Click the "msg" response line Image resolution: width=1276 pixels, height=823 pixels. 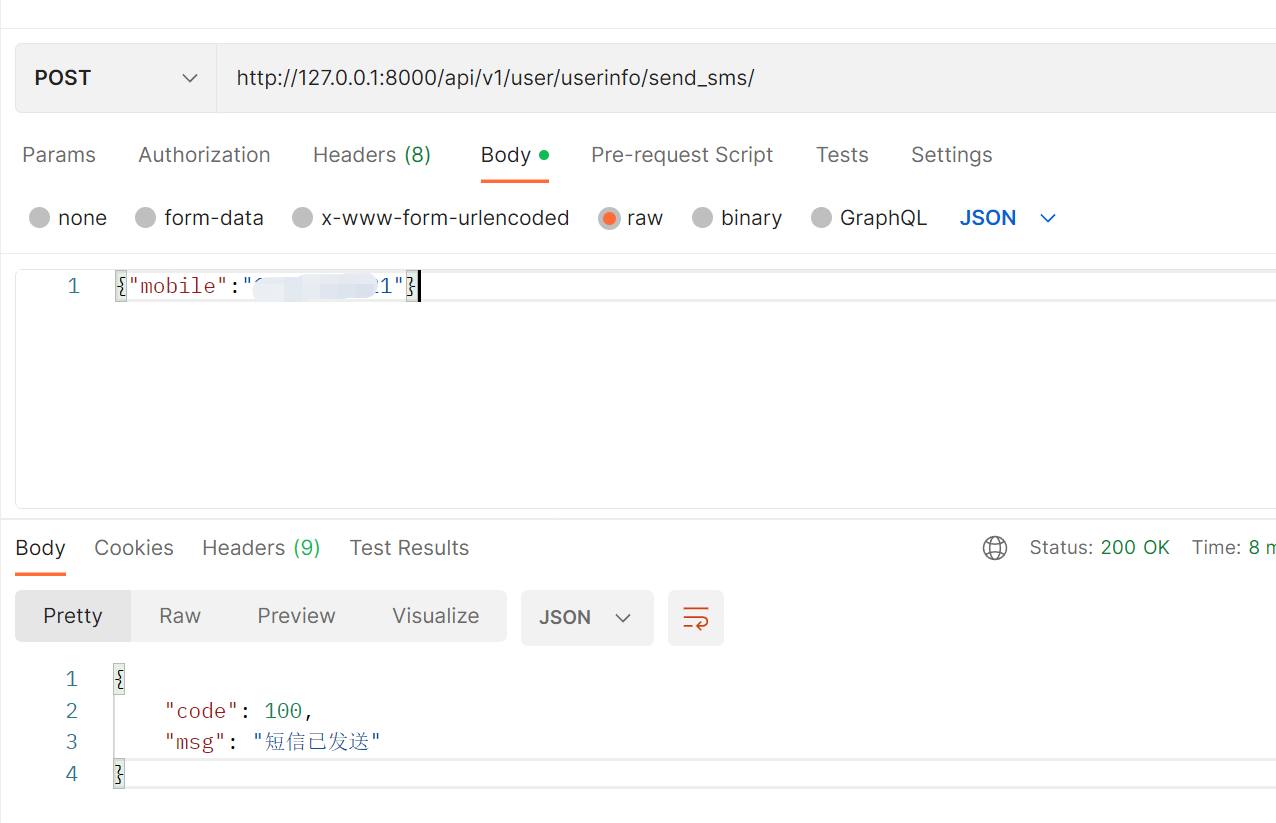(273, 742)
